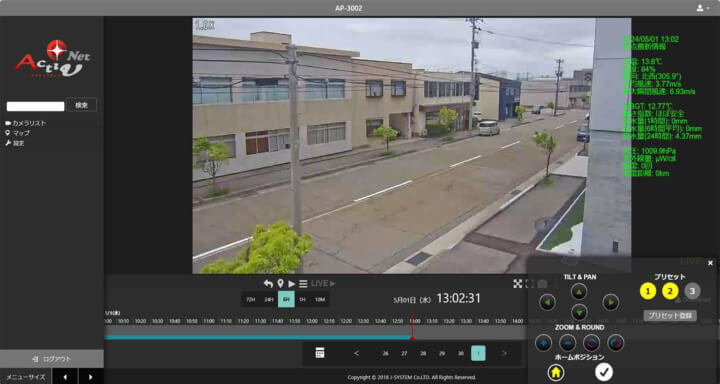
Task: Select day 30 in the date strip
Action: (x=461, y=353)
